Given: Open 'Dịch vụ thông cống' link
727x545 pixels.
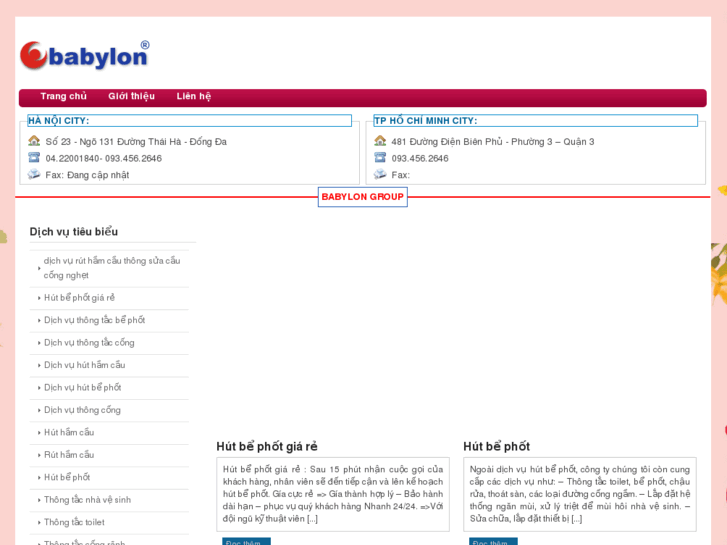Looking at the screenshot, I should point(82,410).
